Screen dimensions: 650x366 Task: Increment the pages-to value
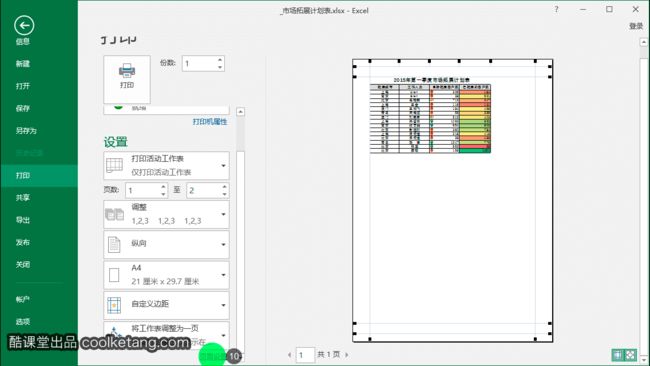[224, 187]
